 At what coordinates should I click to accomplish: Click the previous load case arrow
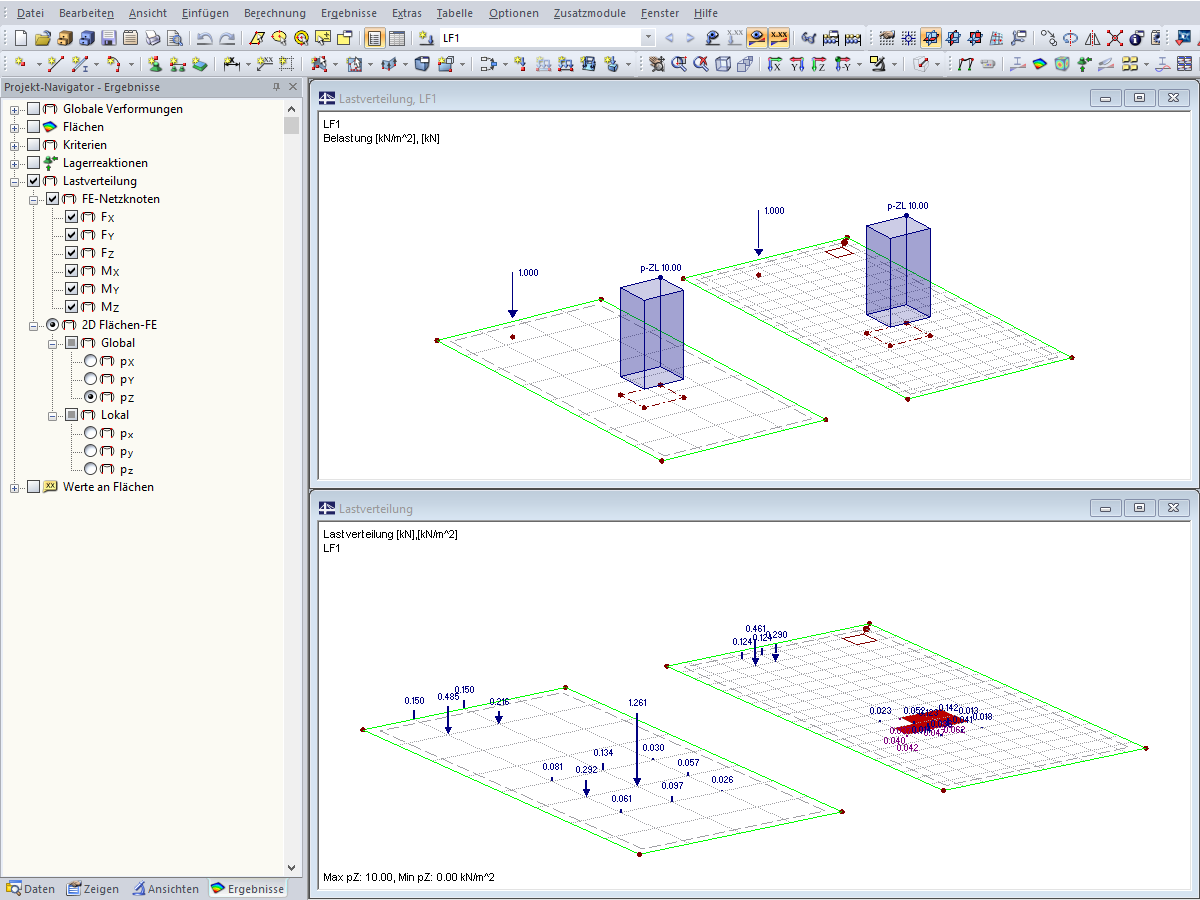click(669, 38)
